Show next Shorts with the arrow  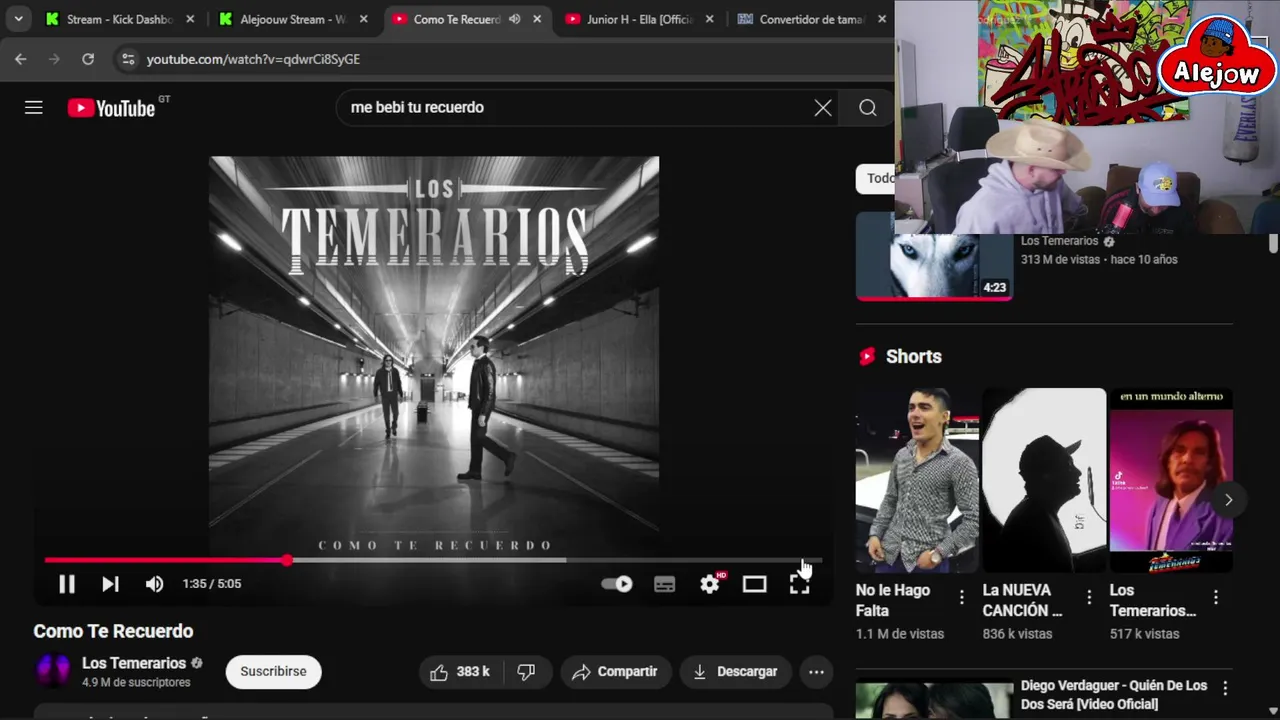click(x=1228, y=500)
